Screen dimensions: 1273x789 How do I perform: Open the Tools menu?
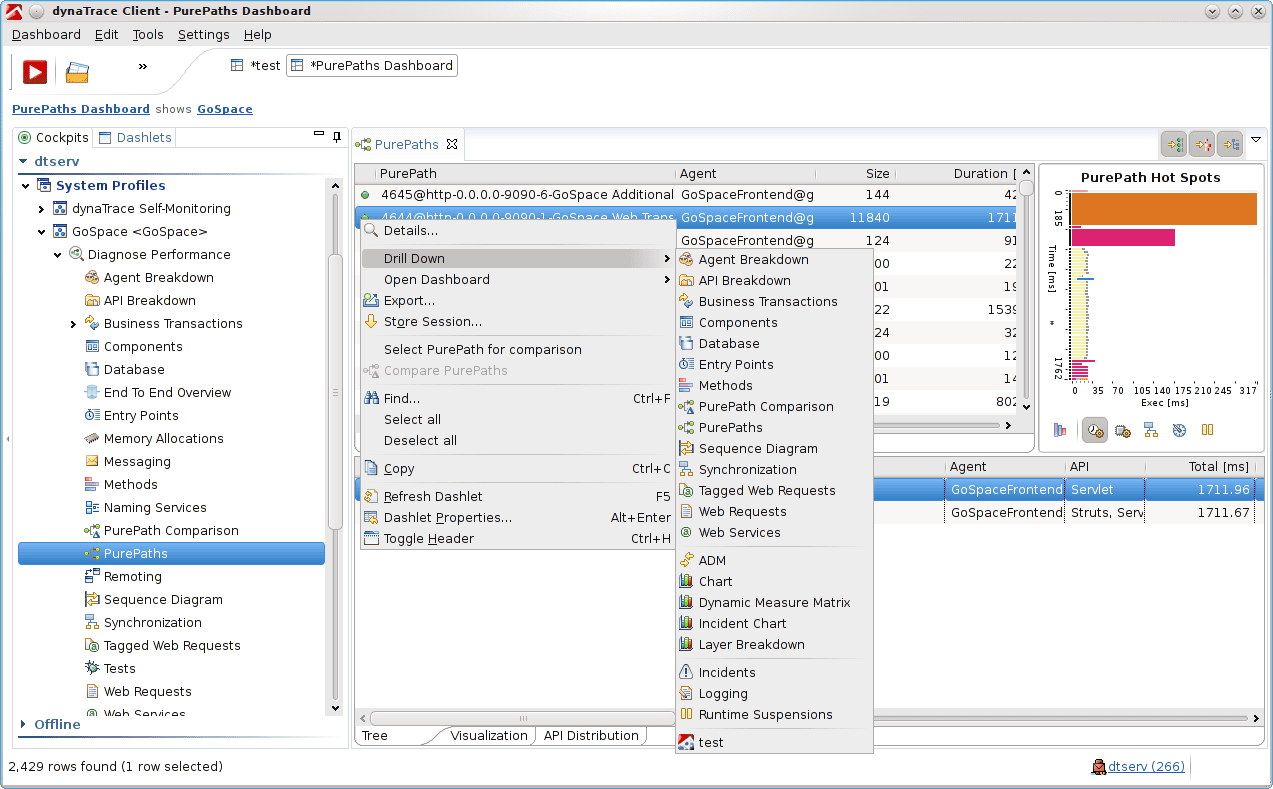pos(148,34)
